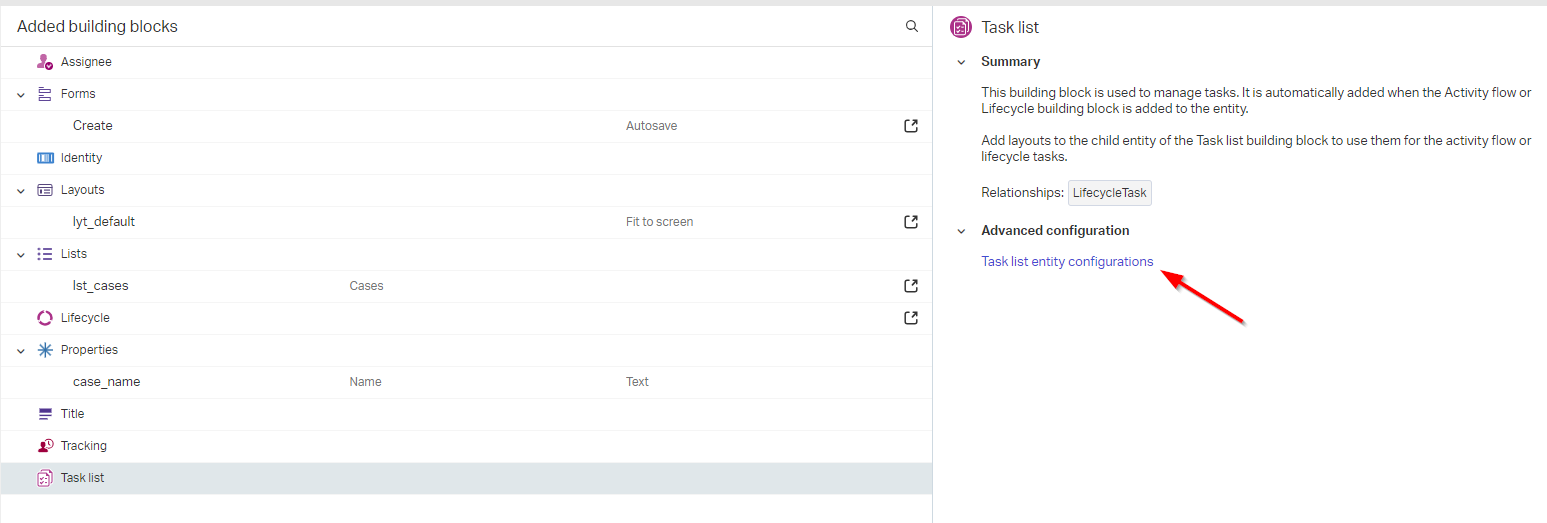The image size is (1547, 523).
Task: Click the Identity building block icon
Action: [x=45, y=158]
